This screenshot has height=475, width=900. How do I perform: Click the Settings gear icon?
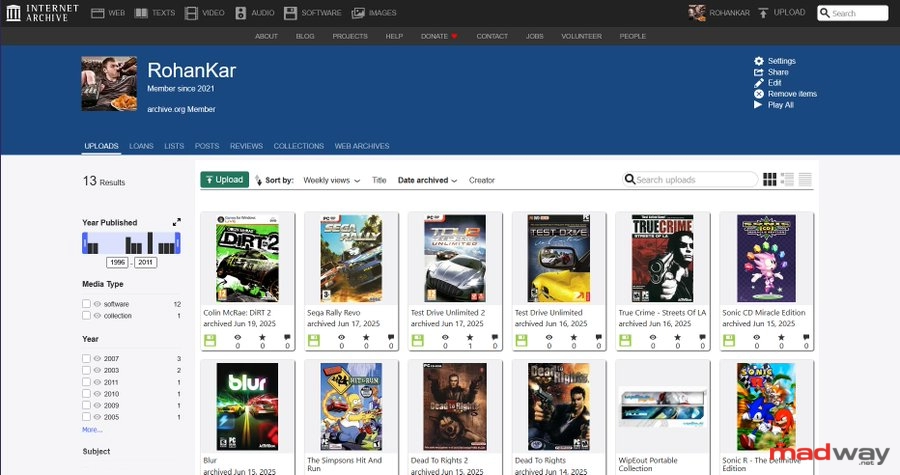(x=759, y=61)
